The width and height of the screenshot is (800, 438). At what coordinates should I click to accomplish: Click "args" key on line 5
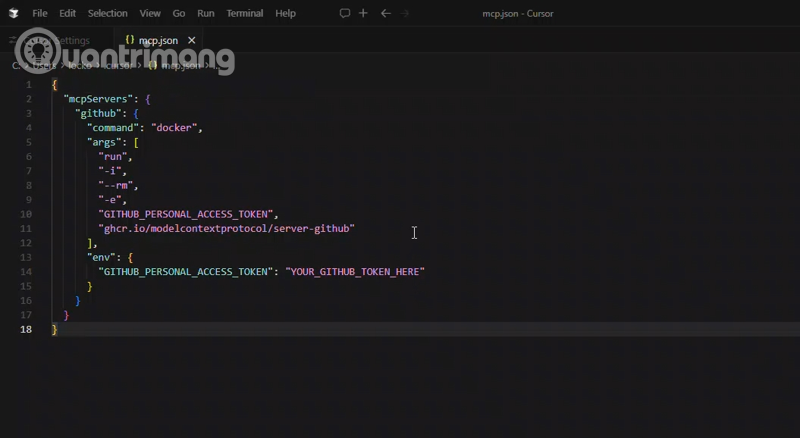[104, 142]
